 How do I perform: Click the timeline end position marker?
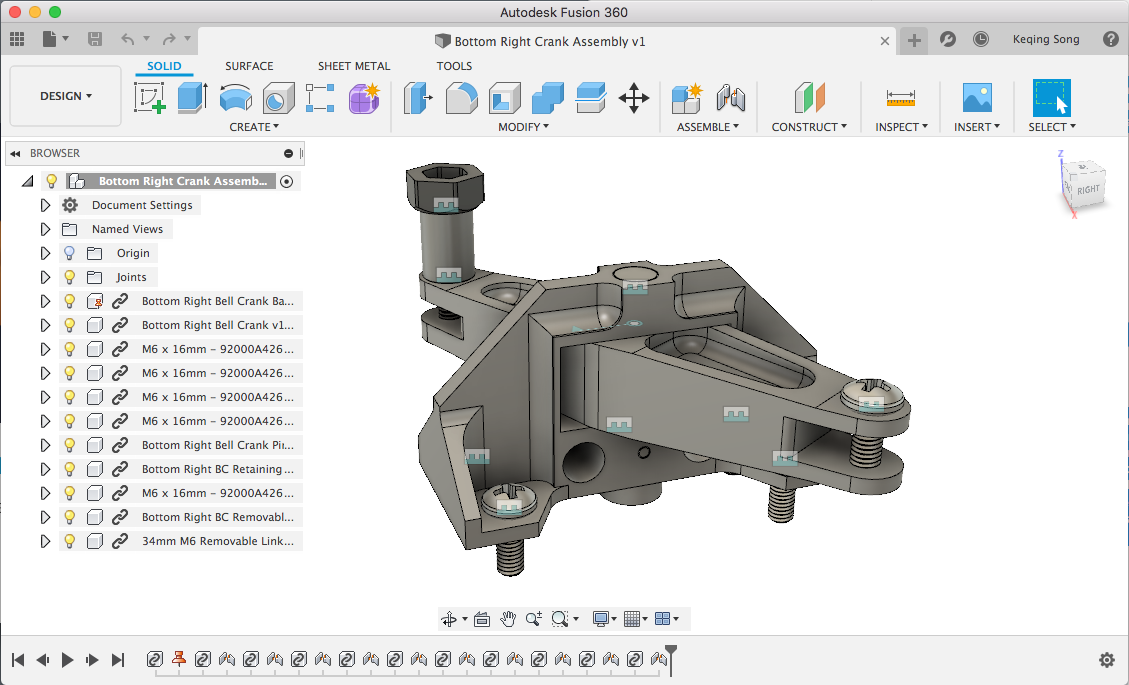[671, 654]
